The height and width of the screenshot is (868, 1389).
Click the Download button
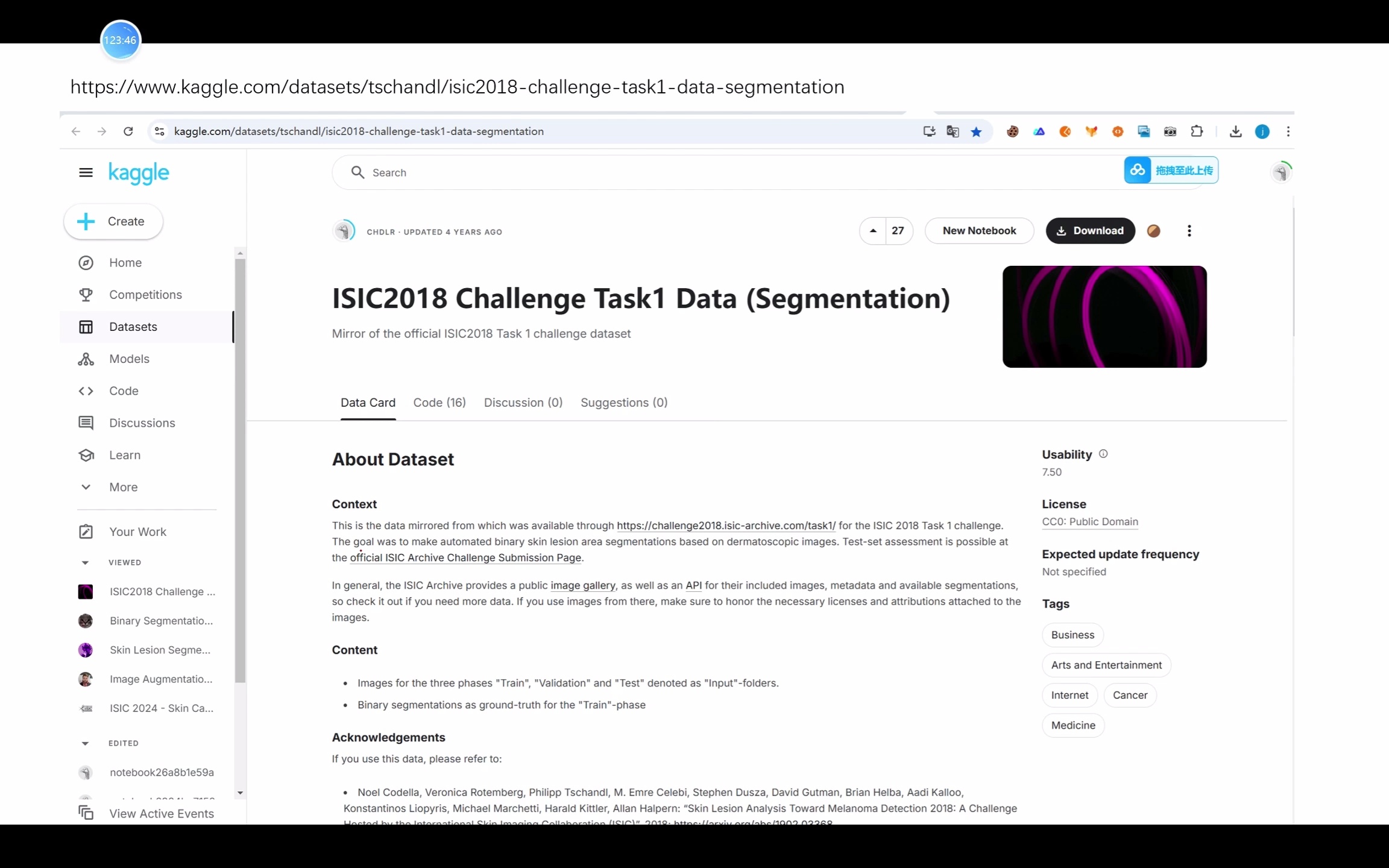[x=1090, y=231]
